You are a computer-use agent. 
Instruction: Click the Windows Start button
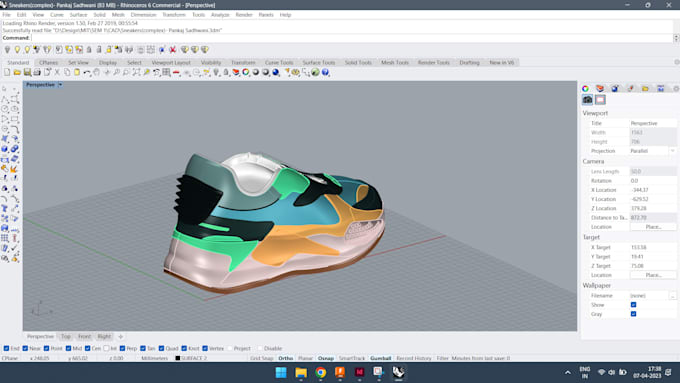tap(281, 372)
